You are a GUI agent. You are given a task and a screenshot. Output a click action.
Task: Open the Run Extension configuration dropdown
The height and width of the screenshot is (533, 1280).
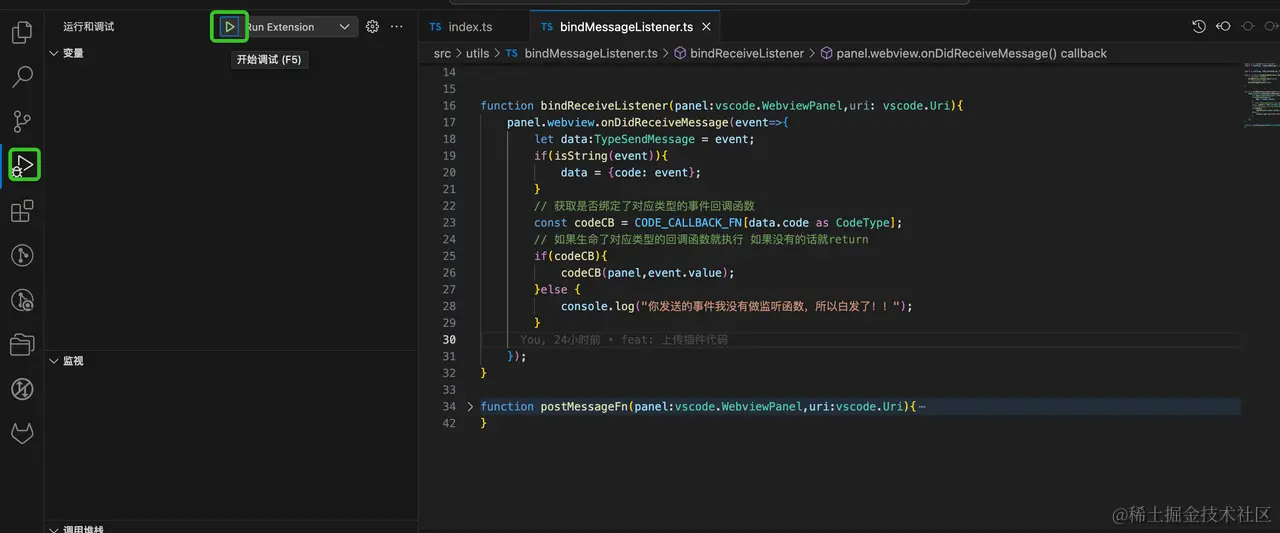[299, 27]
